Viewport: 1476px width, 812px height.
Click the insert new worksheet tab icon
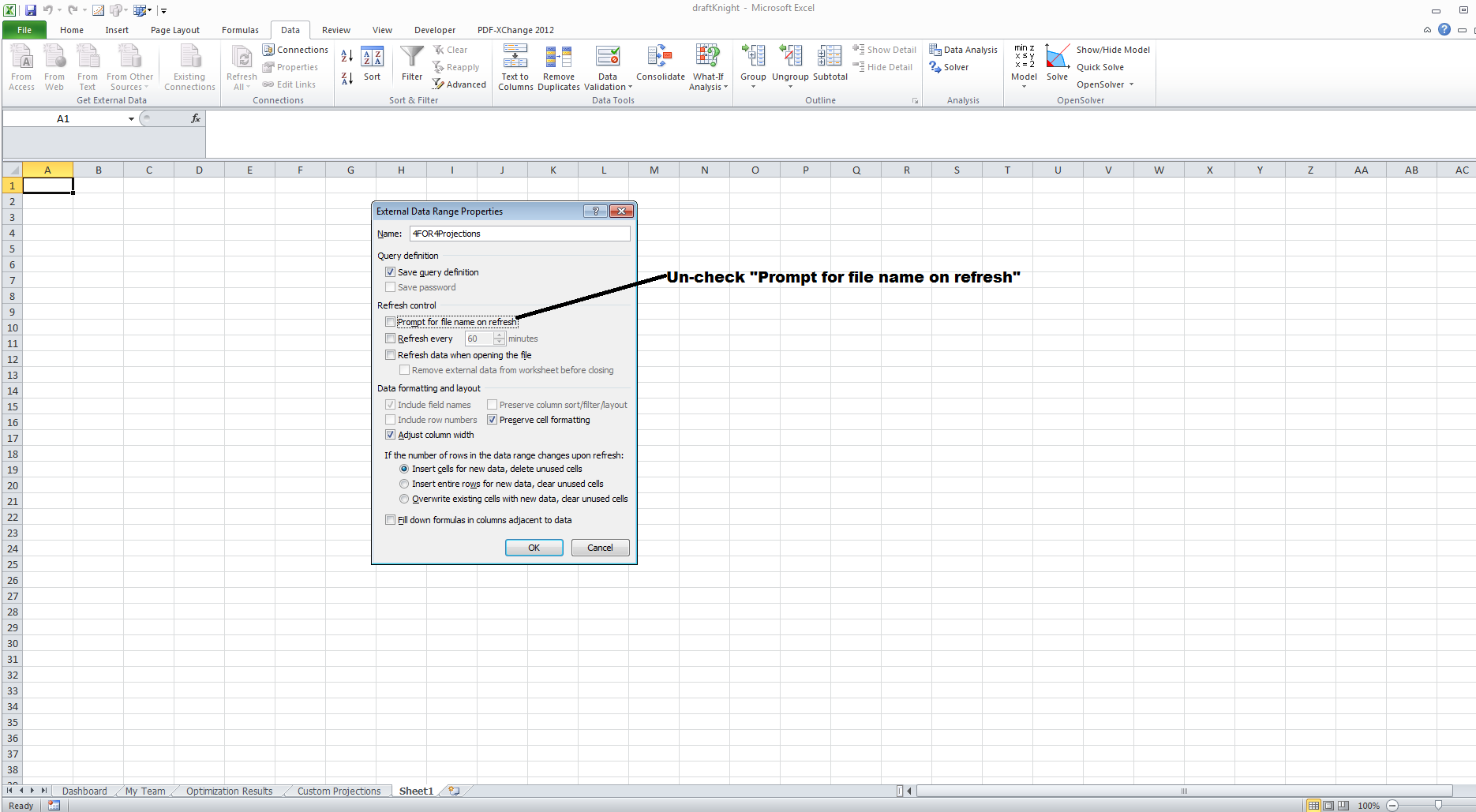[x=455, y=791]
